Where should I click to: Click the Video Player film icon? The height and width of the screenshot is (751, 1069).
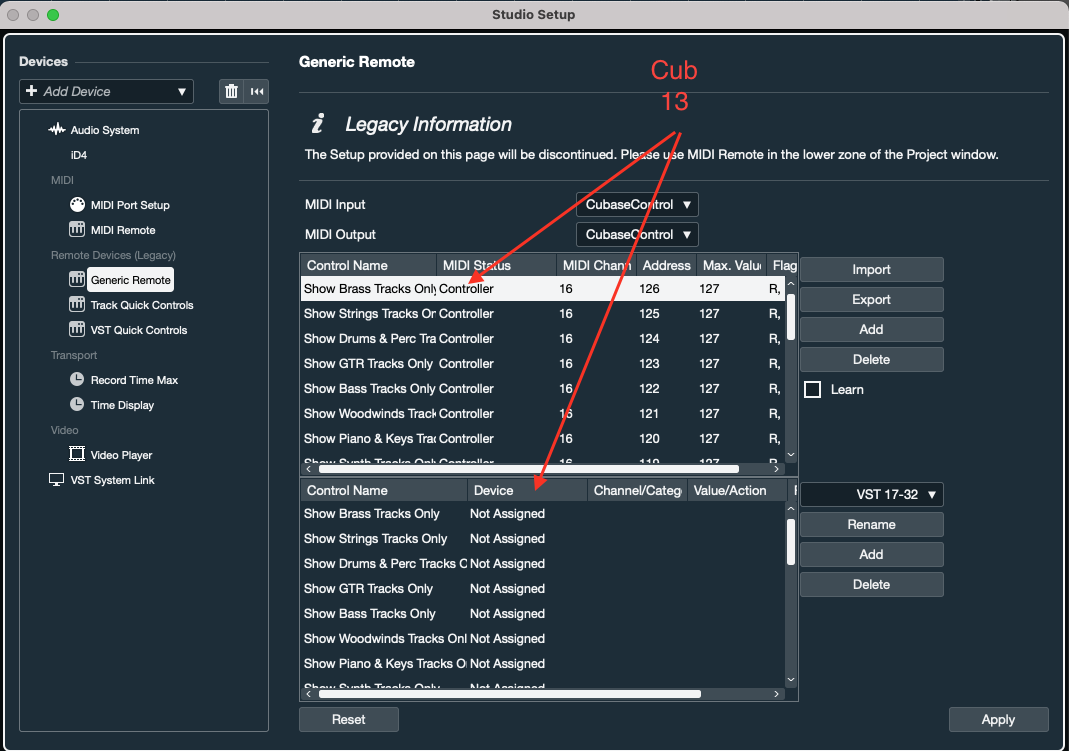77,455
